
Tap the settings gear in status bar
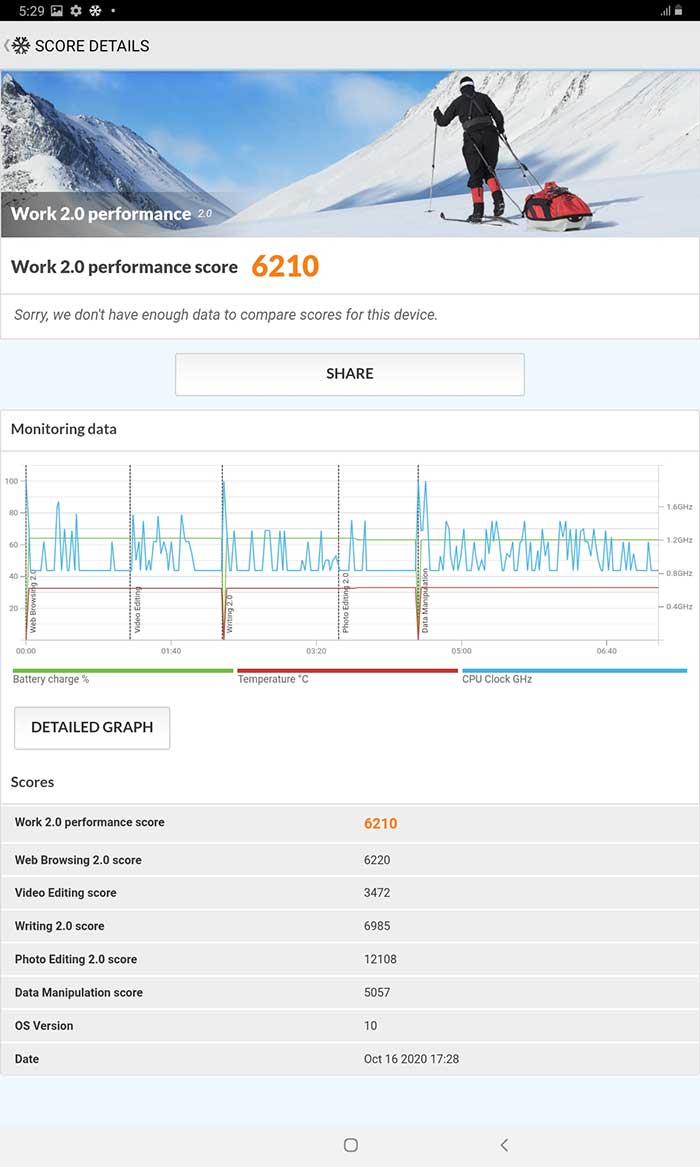pyautogui.click(x=76, y=10)
